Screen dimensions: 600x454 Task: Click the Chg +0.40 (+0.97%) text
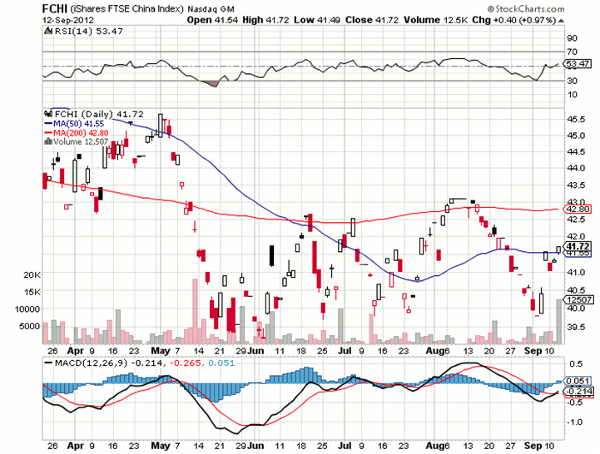514,20
